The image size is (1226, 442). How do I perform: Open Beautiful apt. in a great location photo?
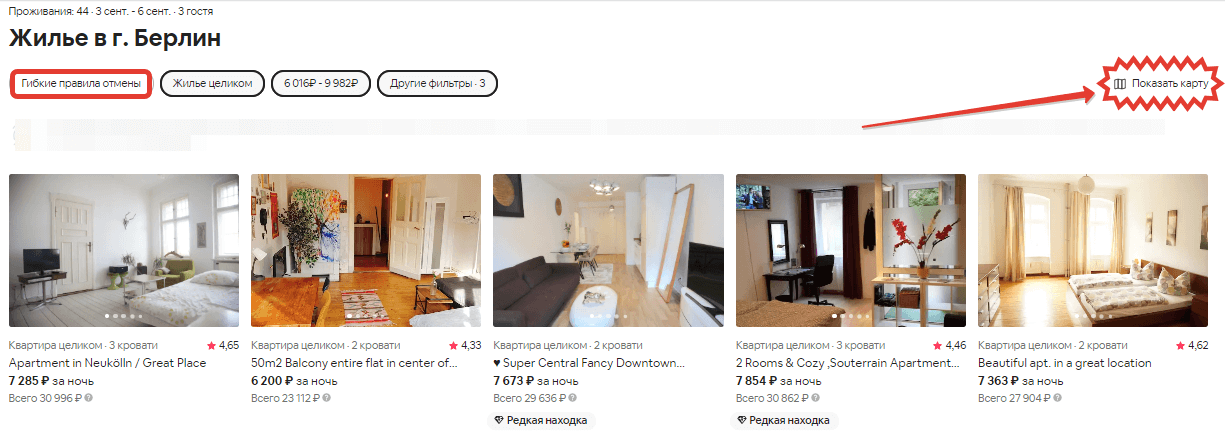click(1093, 250)
